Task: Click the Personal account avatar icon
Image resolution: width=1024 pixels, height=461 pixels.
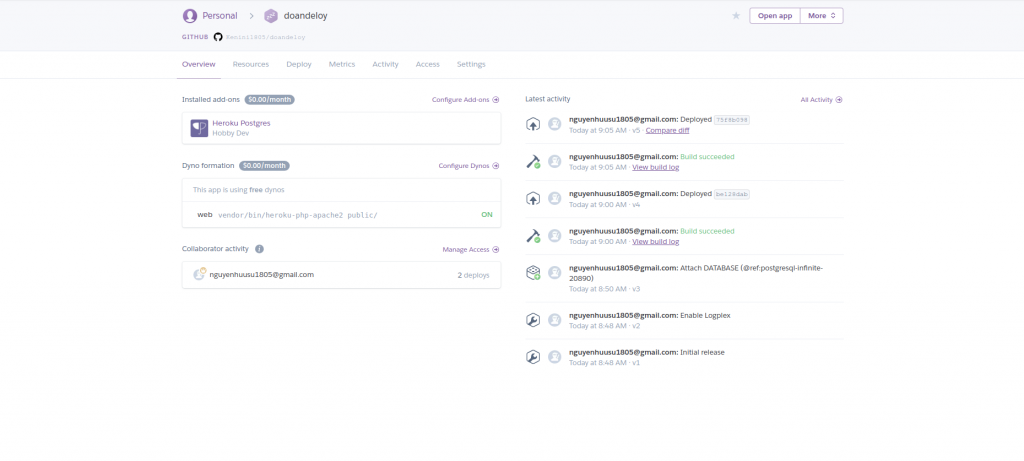Action: coord(190,16)
